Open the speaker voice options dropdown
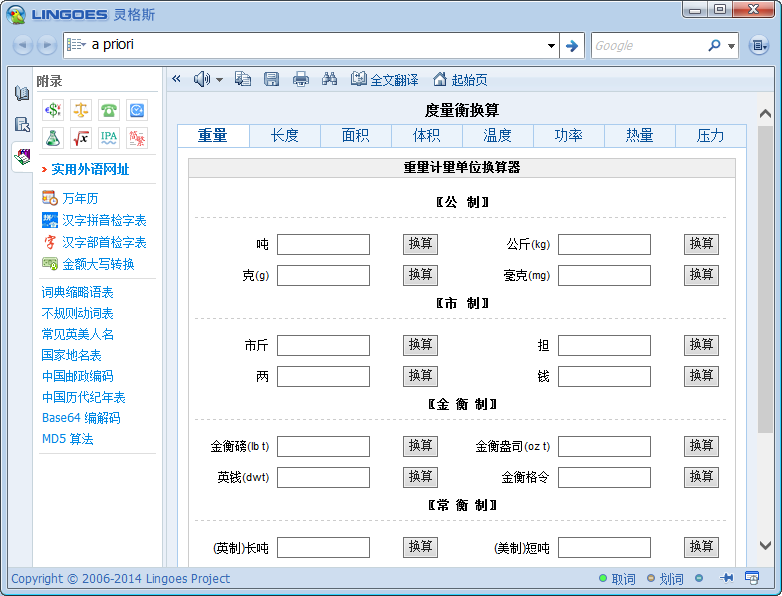Viewport: 782px width, 596px height. pos(219,79)
